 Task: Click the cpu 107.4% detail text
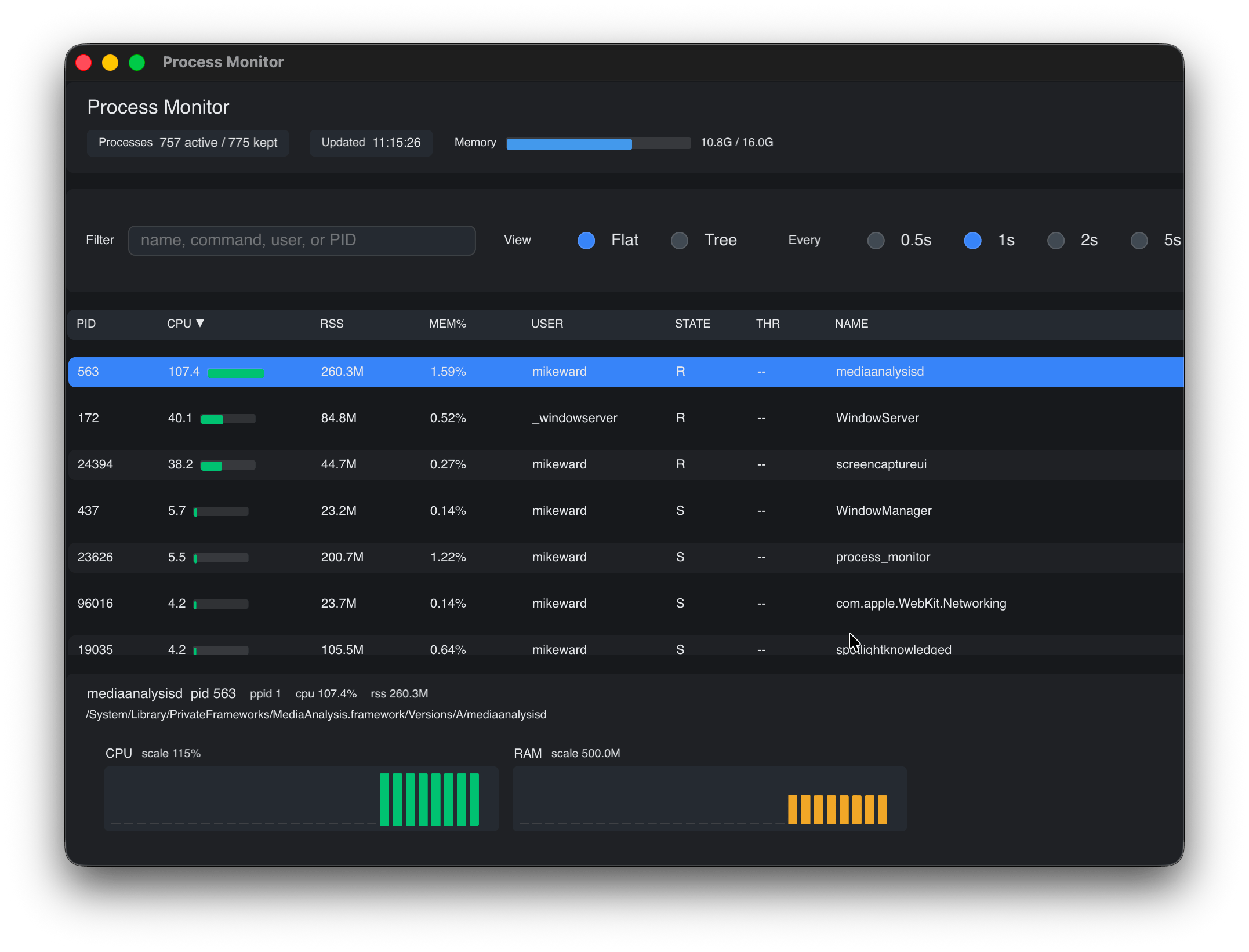point(326,693)
